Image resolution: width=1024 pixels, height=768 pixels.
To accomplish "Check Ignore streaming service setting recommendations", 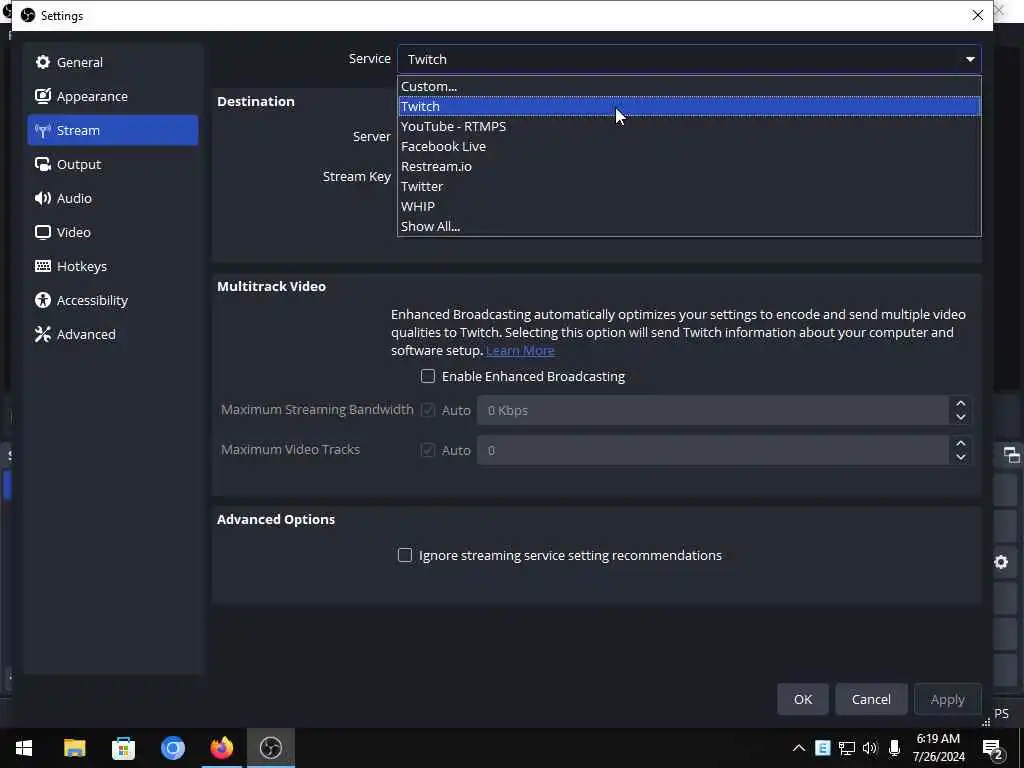I will (405, 555).
